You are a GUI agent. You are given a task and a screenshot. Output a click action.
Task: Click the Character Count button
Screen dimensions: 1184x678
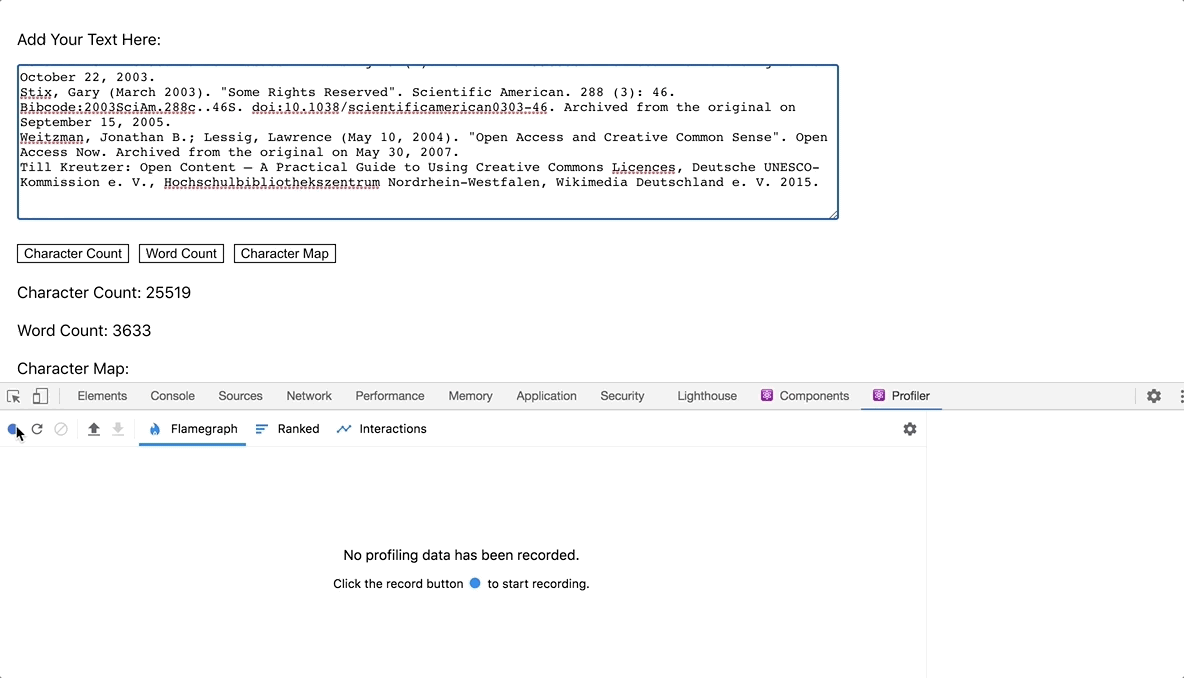[x=73, y=254]
